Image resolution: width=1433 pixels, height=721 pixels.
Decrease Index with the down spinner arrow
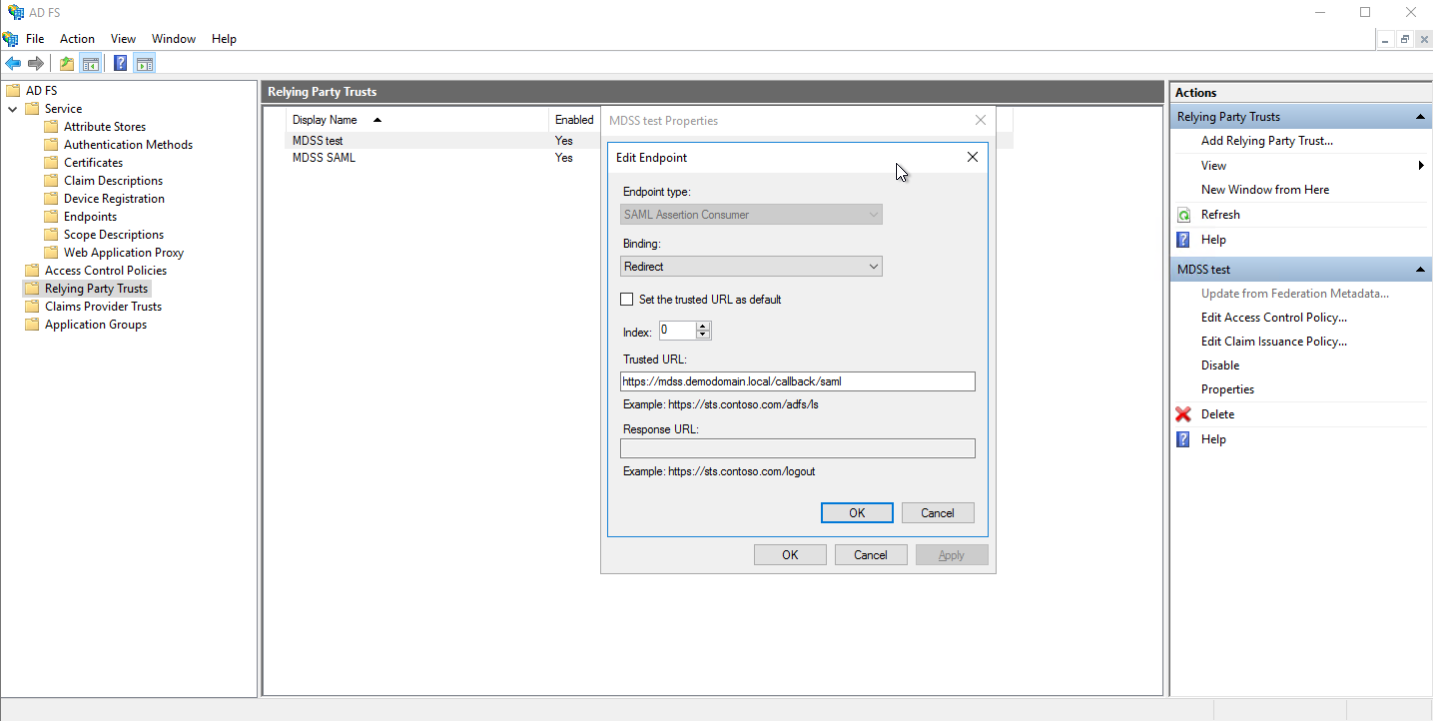tap(703, 335)
